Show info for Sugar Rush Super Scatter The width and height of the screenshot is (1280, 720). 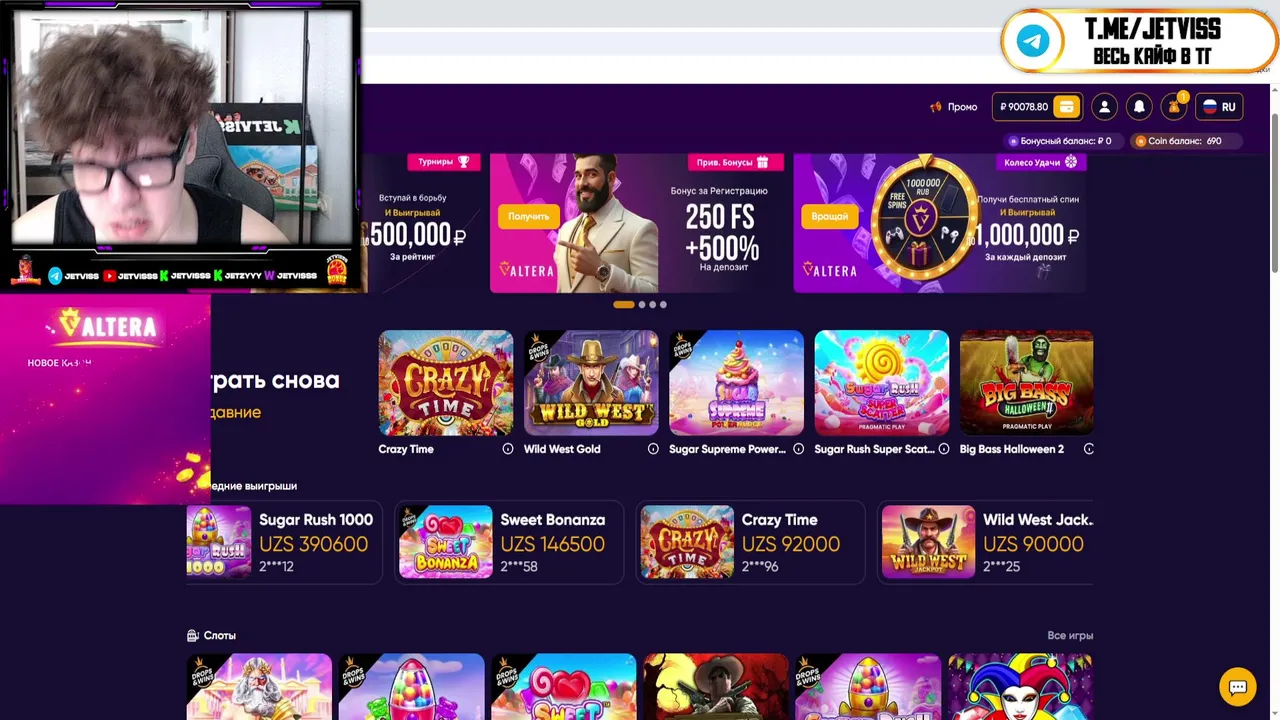click(x=943, y=449)
